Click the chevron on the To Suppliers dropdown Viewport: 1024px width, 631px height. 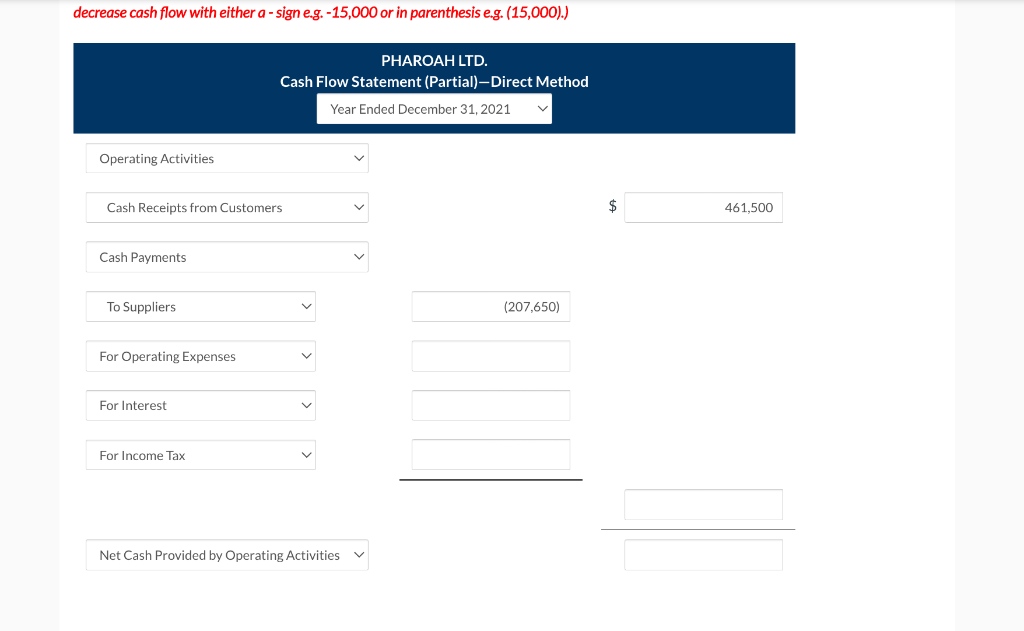click(307, 306)
